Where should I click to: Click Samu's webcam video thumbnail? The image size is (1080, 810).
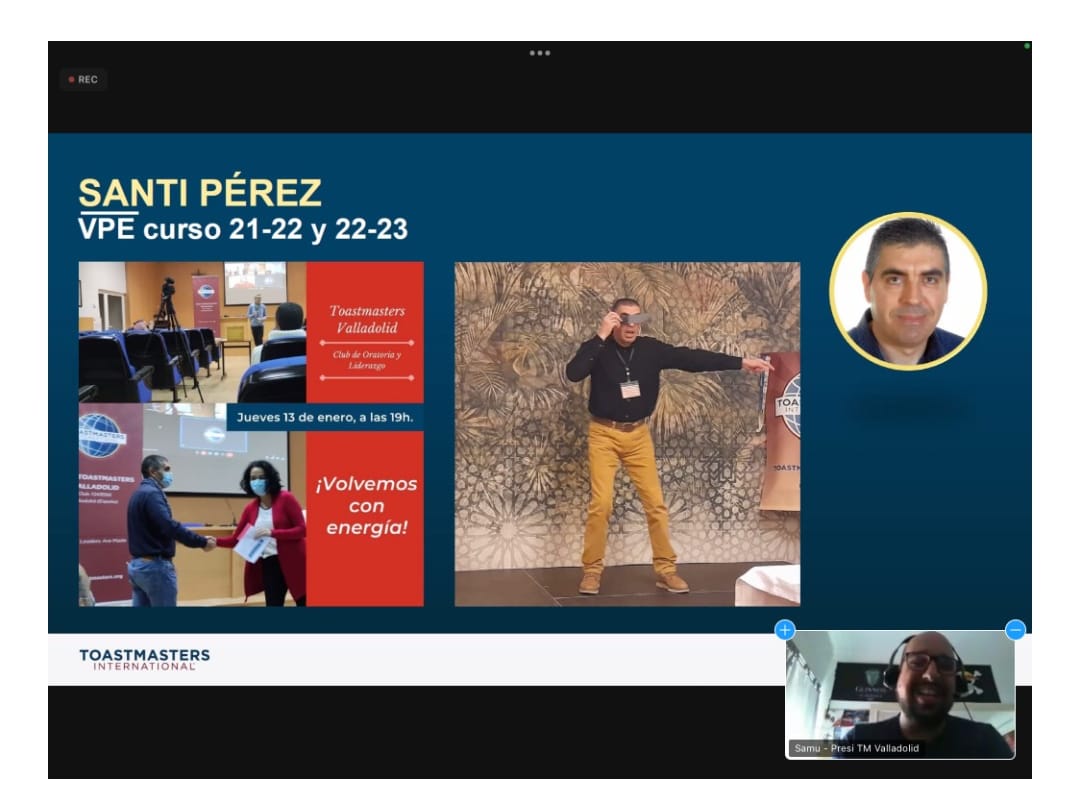coord(900,694)
